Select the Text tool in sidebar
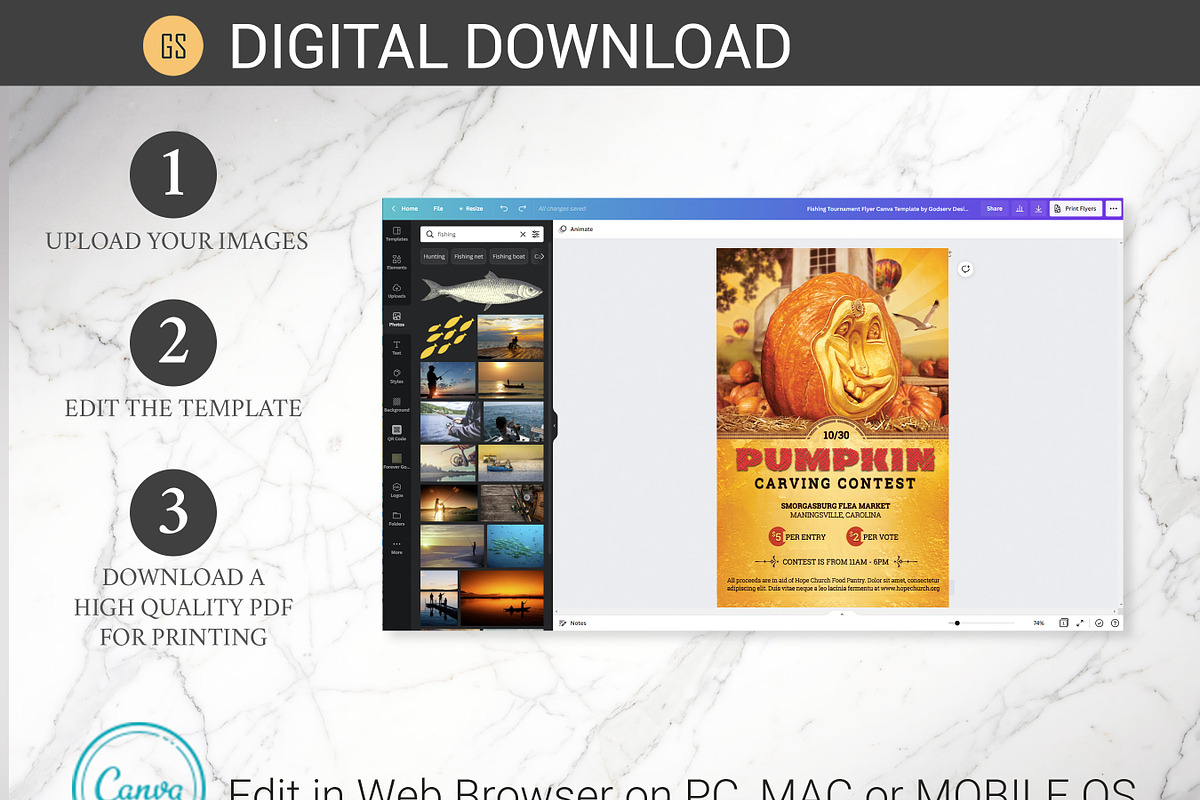Screen dimensions: 1200x800 397,348
